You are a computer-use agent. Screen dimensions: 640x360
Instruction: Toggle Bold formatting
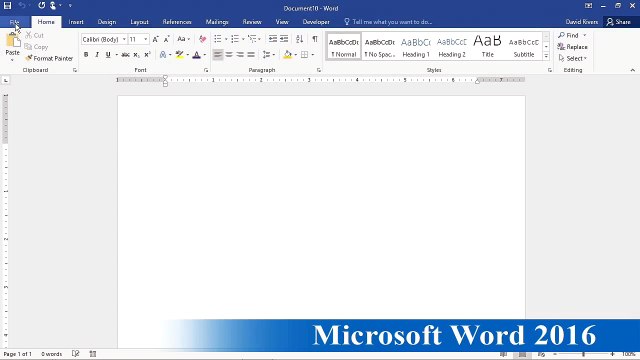click(86, 55)
